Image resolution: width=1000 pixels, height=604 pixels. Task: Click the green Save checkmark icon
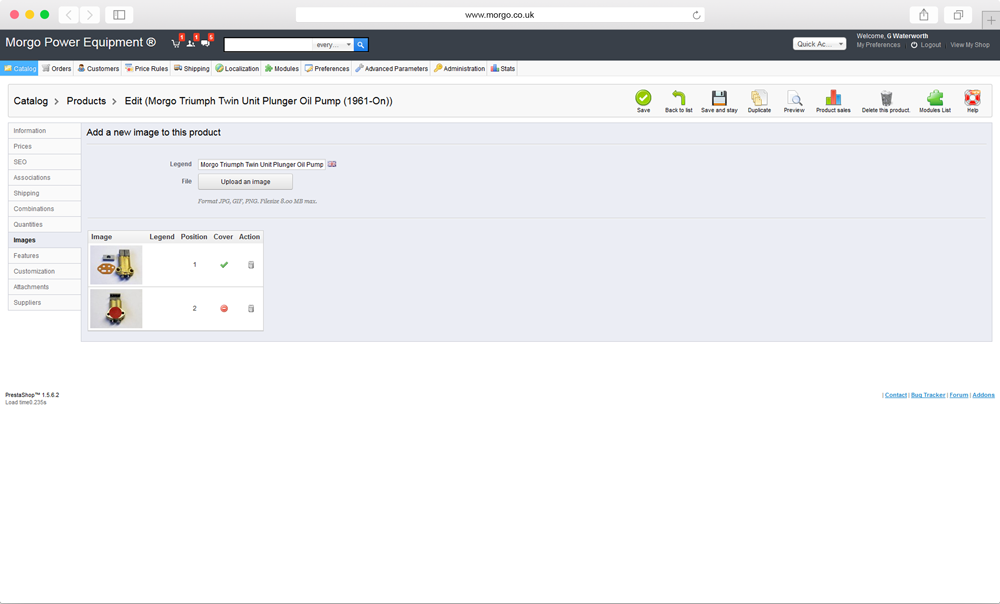[x=643, y=98]
